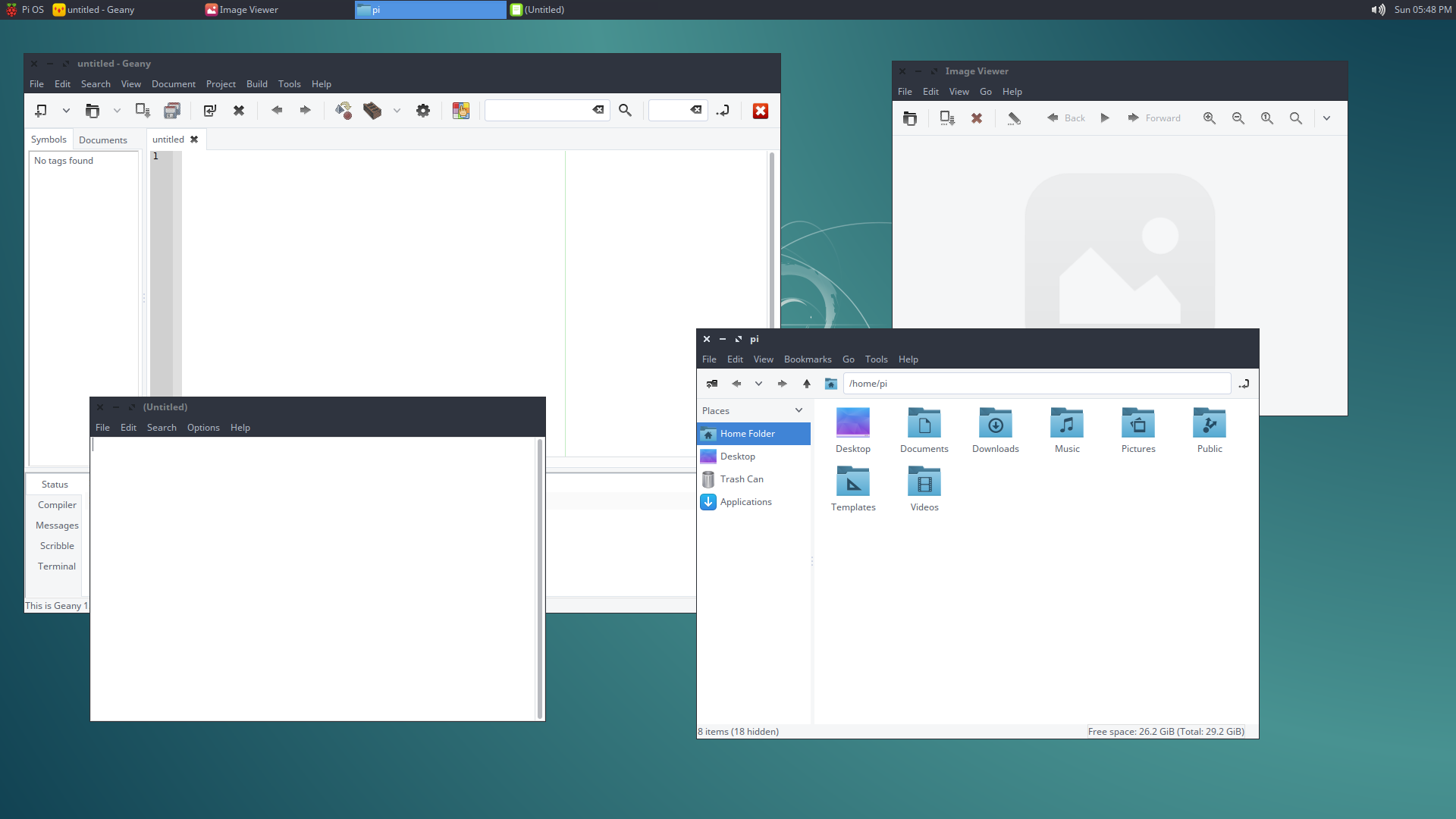Switch to the Documents tab in Geany sidebar
1456x819 pixels.
pos(103,140)
